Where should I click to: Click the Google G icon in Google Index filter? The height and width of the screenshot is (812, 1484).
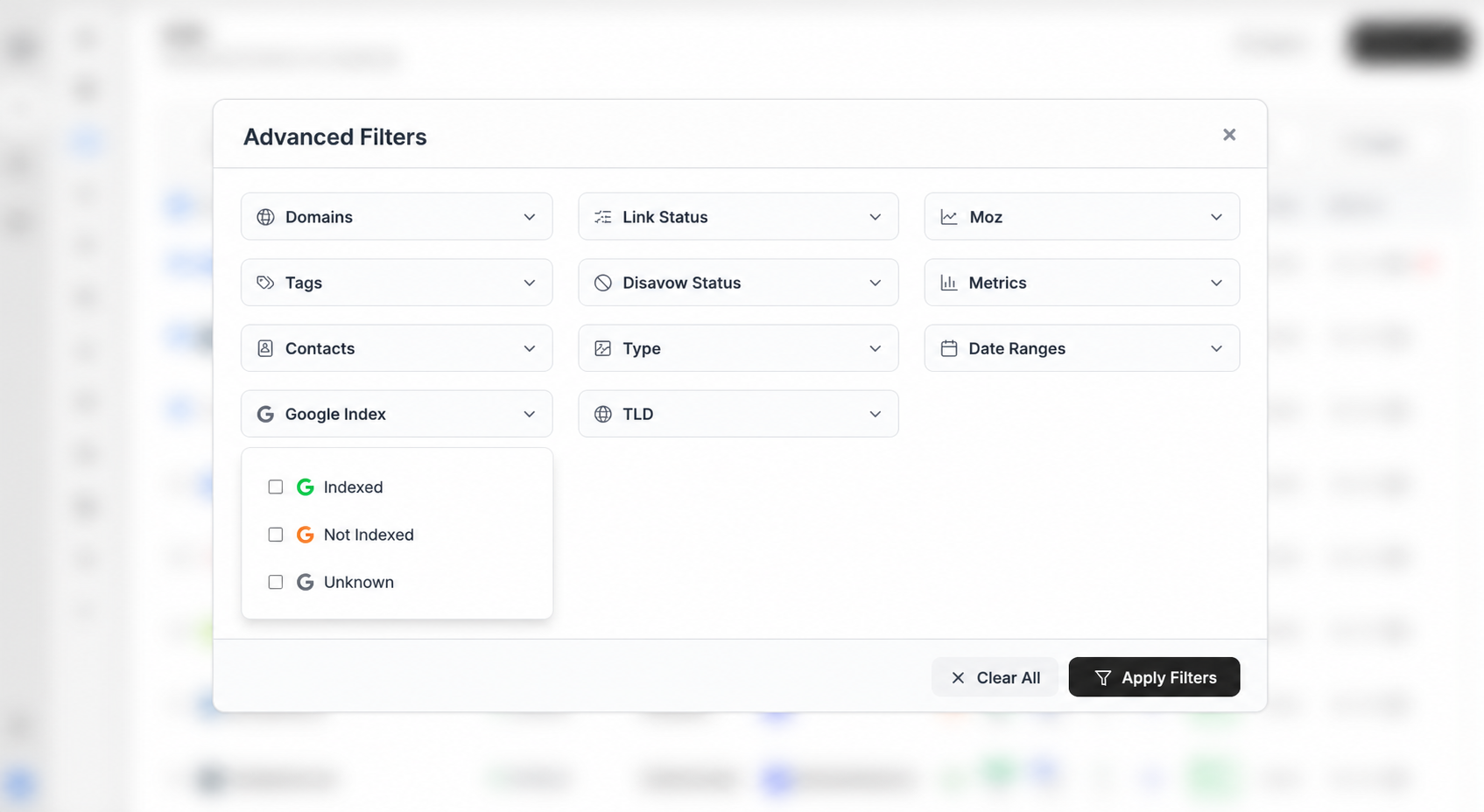pos(265,414)
